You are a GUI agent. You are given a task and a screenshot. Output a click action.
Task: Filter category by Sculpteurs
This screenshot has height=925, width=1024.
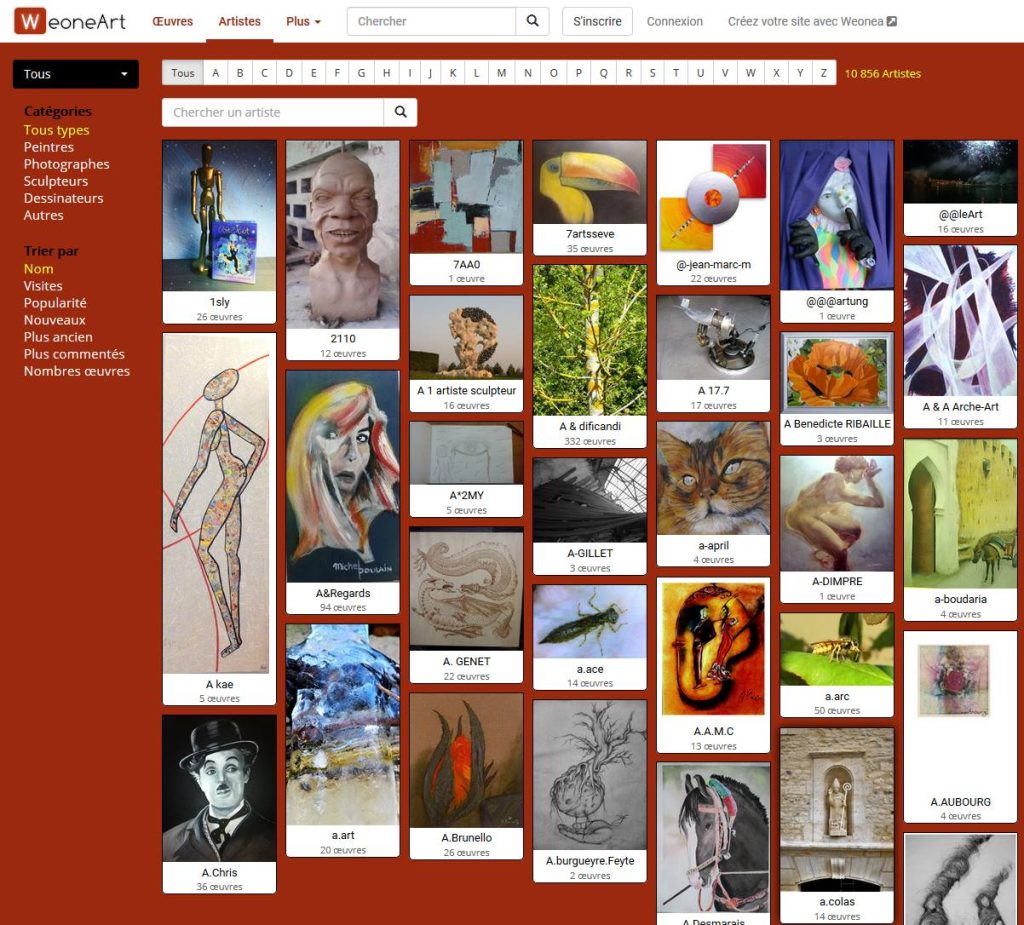pyautogui.click(x=56, y=181)
